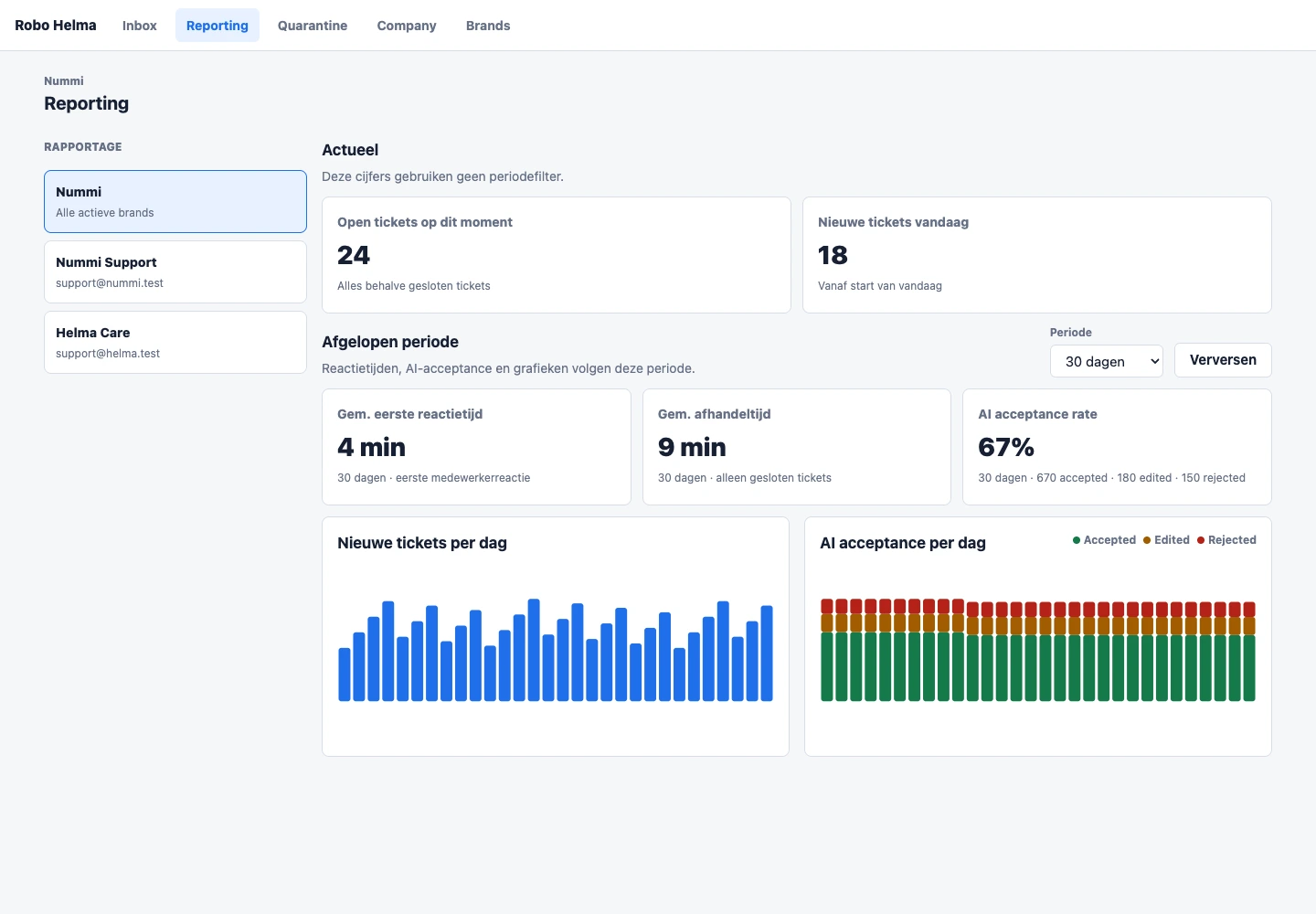Image resolution: width=1316 pixels, height=914 pixels.
Task: Click the orange Edited legend dot
Action: (1147, 540)
